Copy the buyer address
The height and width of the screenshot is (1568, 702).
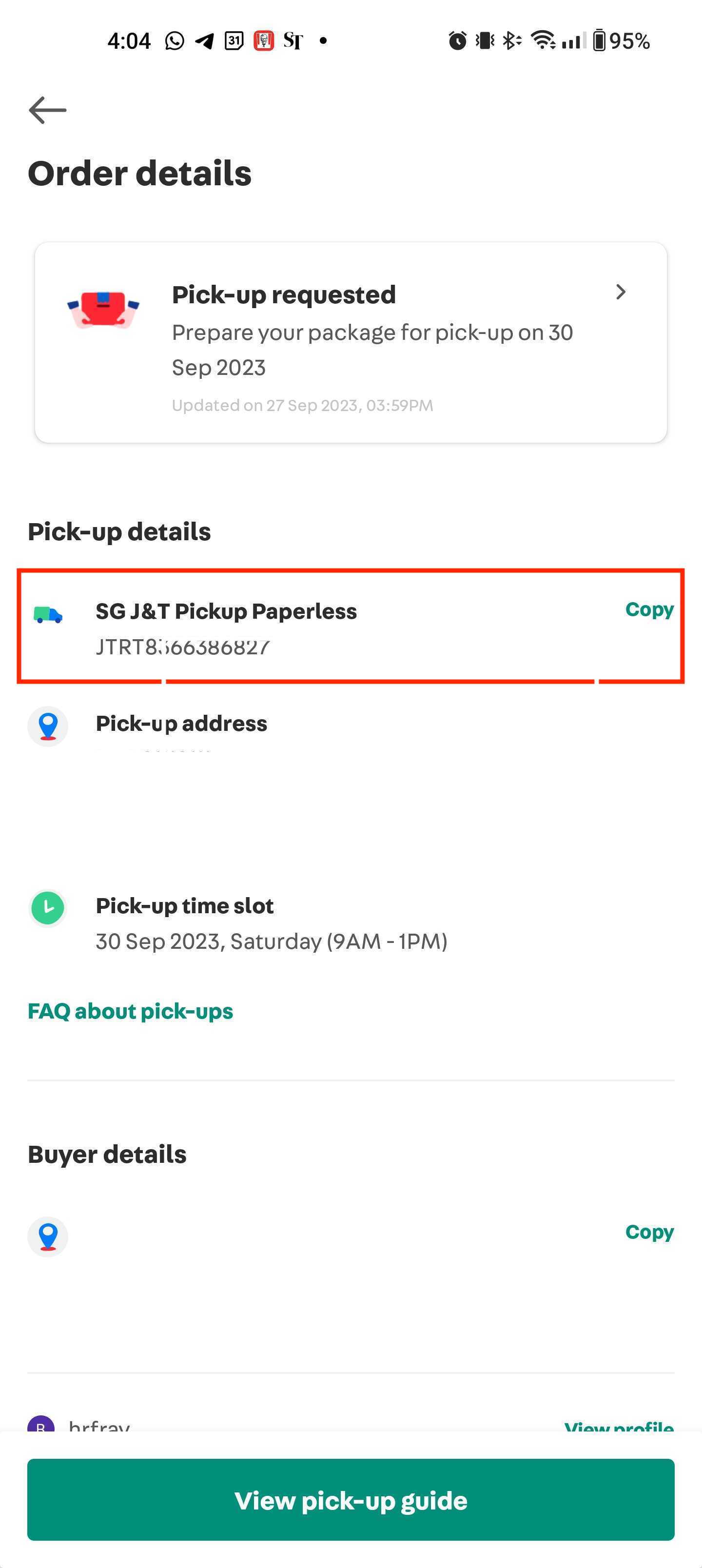(x=649, y=1232)
